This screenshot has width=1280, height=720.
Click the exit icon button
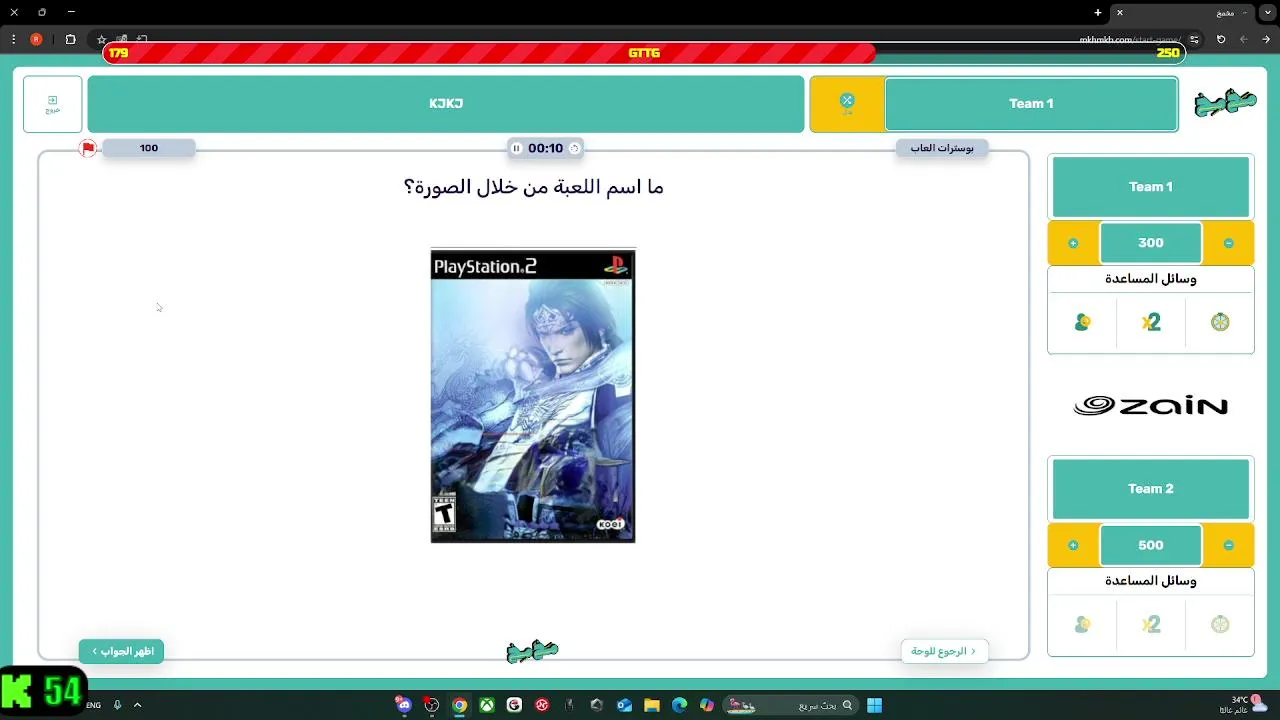[x=53, y=104]
